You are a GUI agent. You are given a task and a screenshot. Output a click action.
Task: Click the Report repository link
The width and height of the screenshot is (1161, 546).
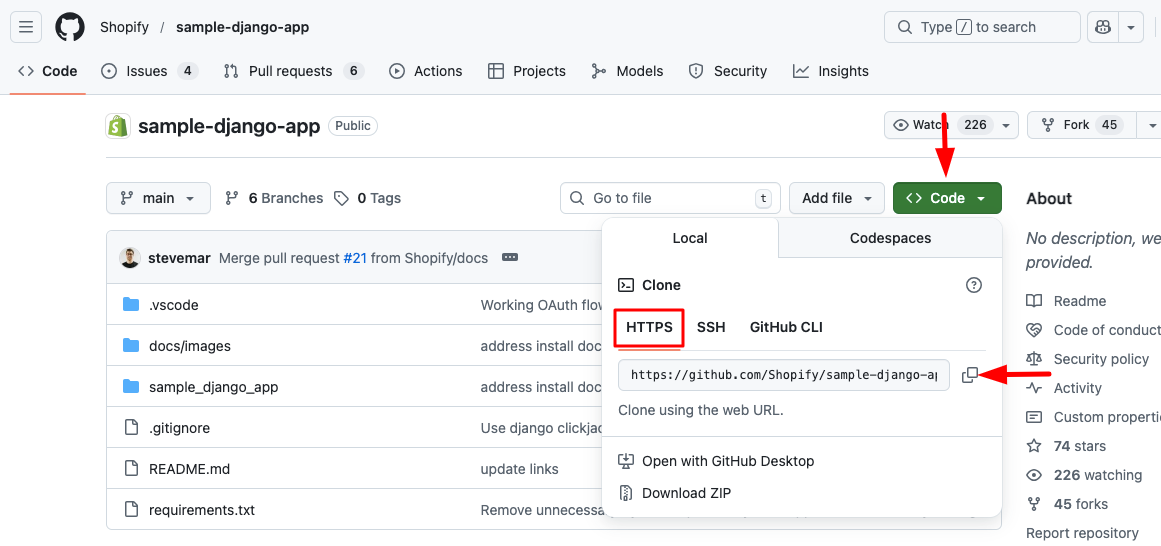1082,533
